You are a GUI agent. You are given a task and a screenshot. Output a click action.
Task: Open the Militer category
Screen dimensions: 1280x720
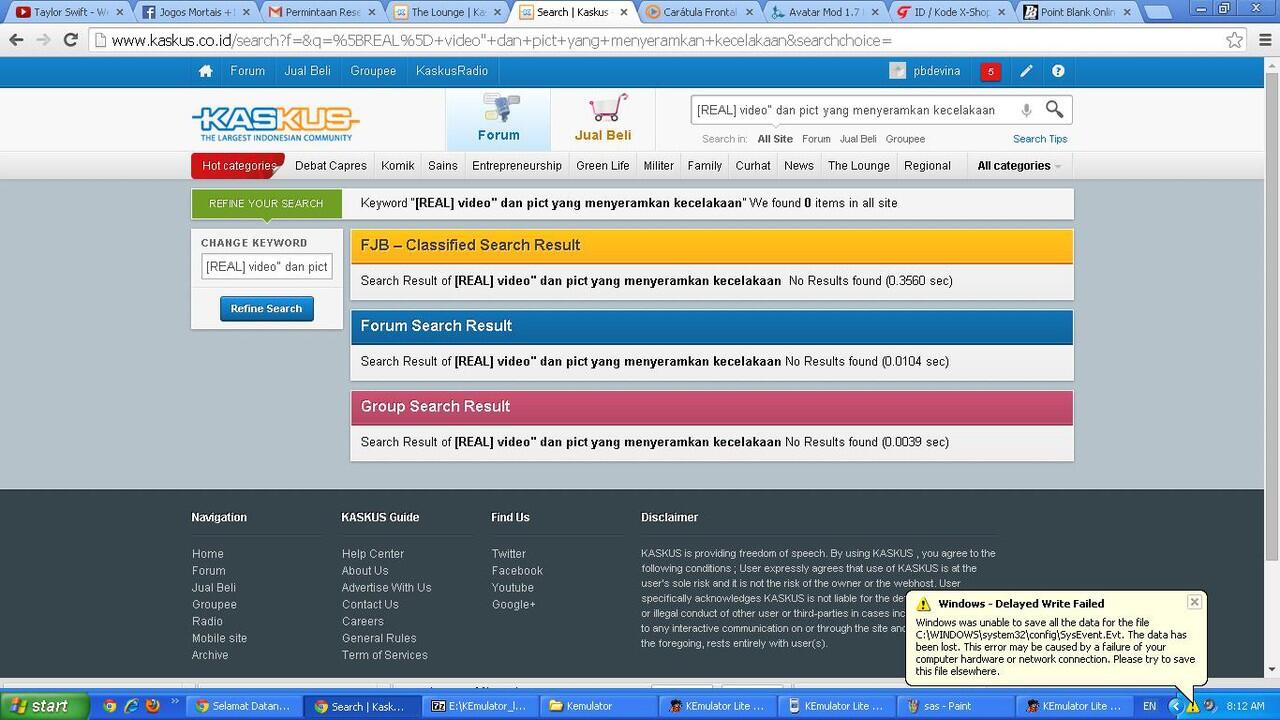(659, 166)
